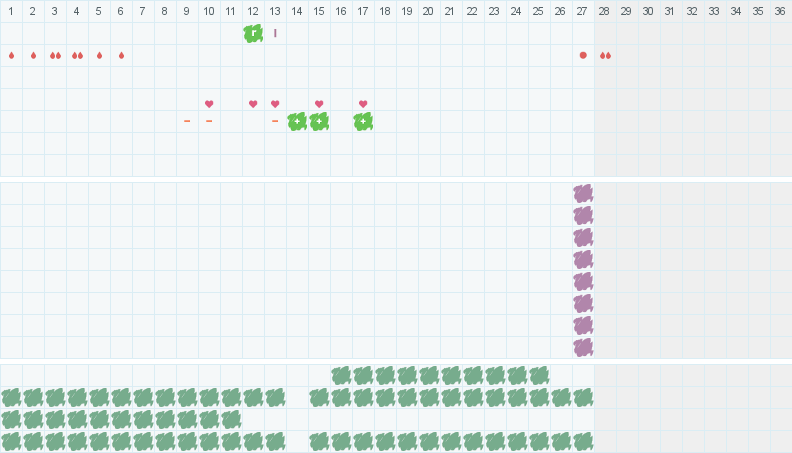
Task: Click the top purple marker in day 27 column
Action: click(583, 193)
